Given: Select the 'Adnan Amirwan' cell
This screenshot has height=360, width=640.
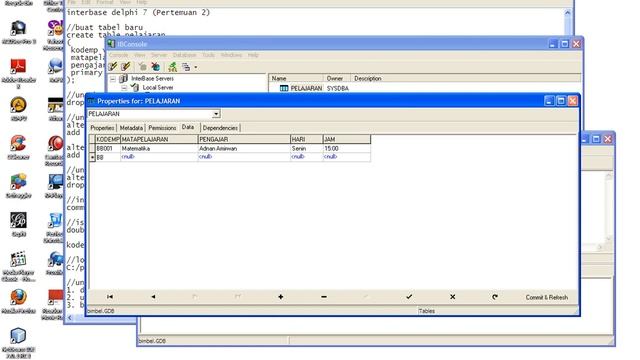Looking at the screenshot, I should (244, 149).
